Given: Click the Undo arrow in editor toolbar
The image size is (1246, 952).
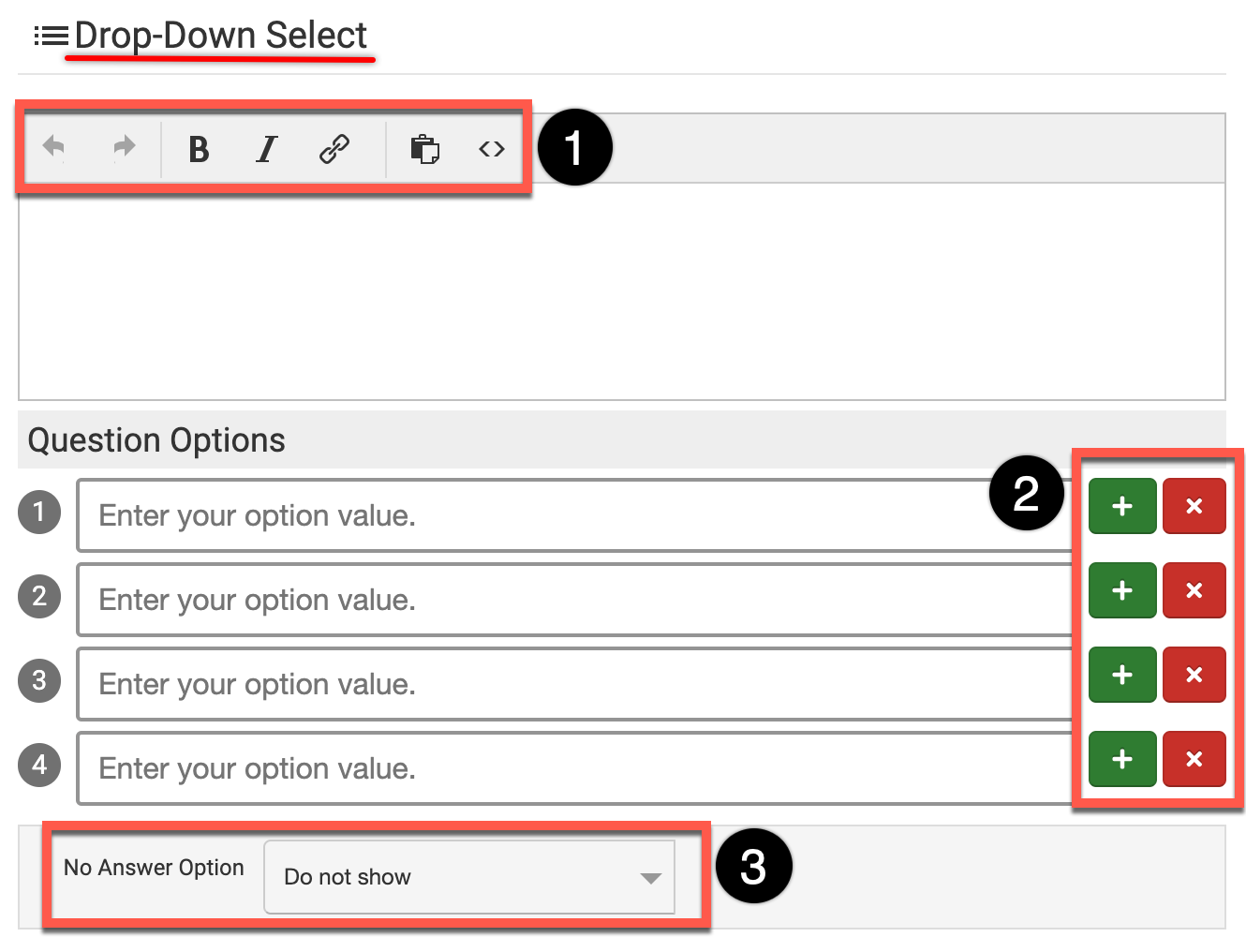Looking at the screenshot, I should point(54,148).
